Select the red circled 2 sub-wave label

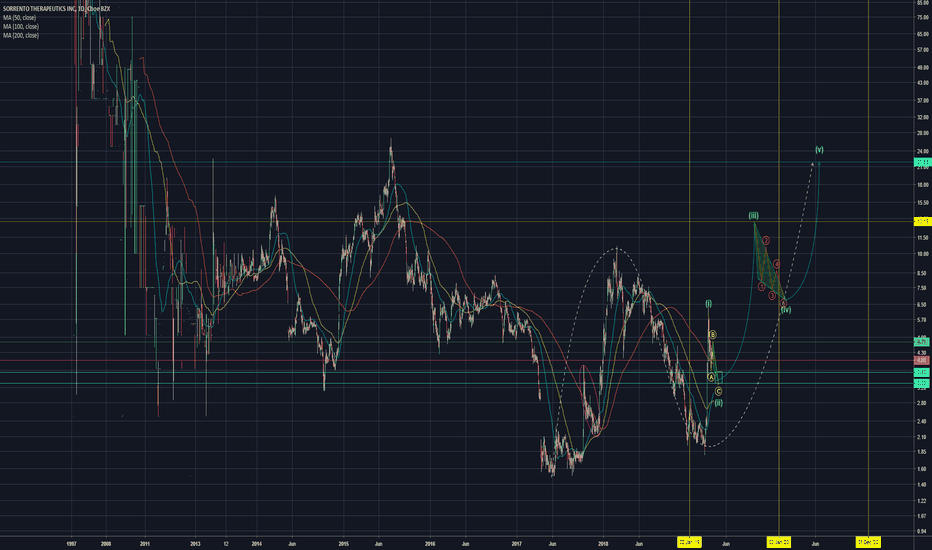click(766, 240)
